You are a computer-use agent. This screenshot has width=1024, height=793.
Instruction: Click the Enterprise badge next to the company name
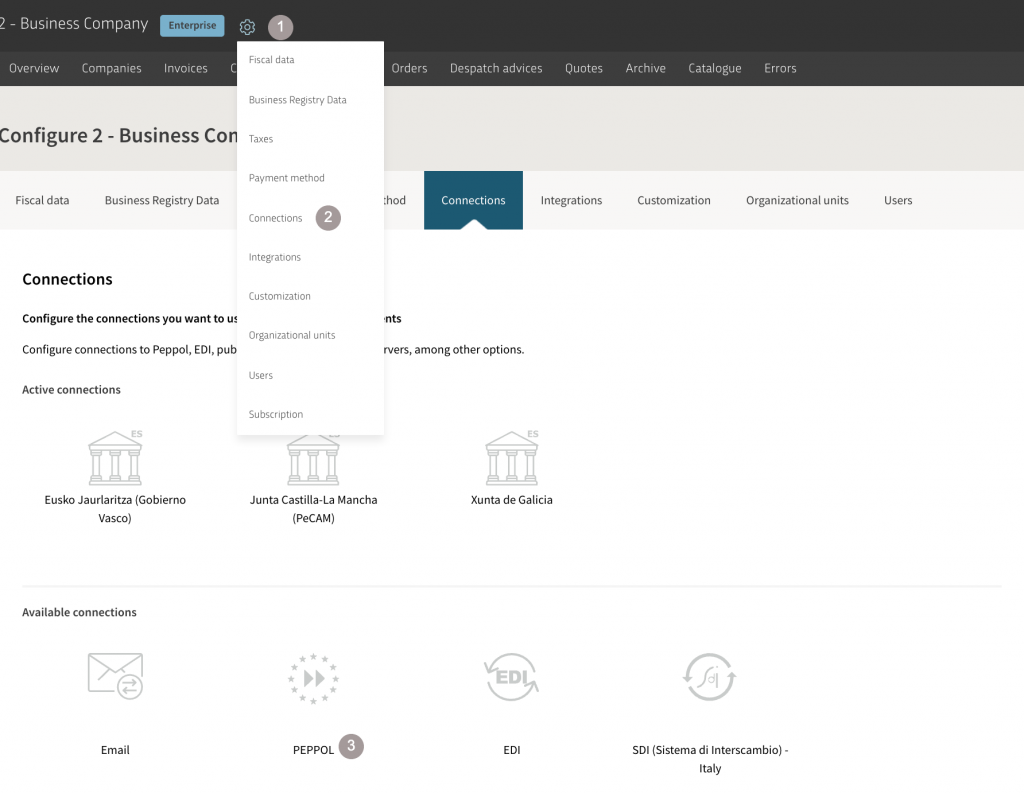pos(192,25)
